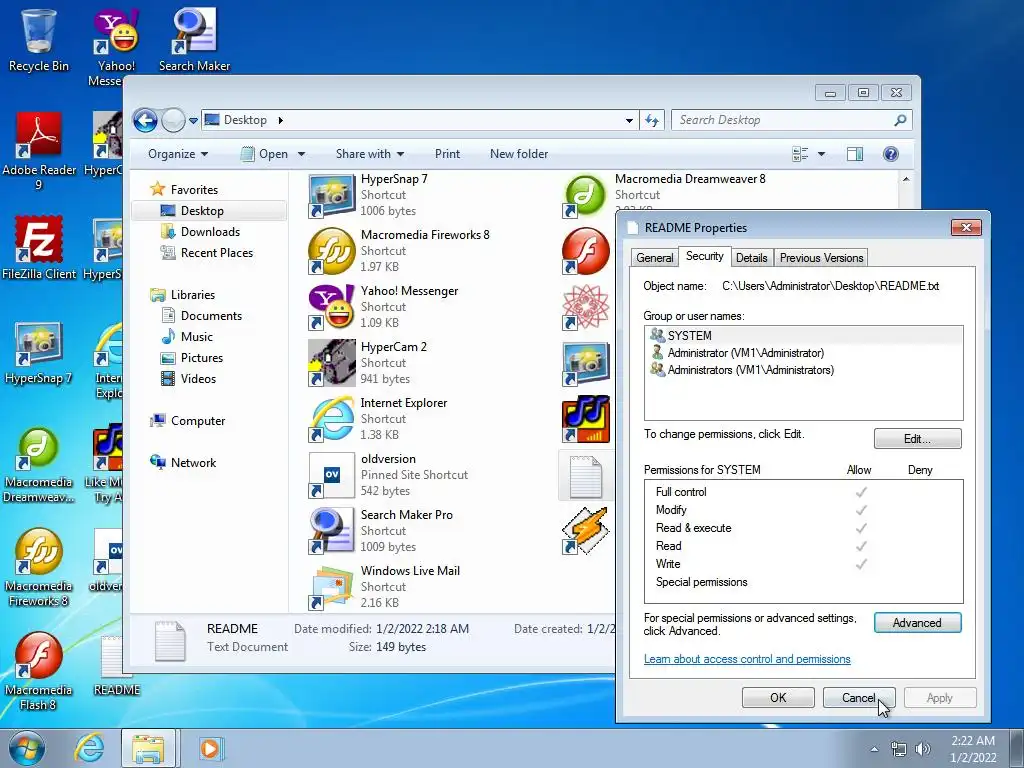Select Search Maker Pro shortcut in Explorer
Screen dimensions: 1024x768
coord(381,531)
